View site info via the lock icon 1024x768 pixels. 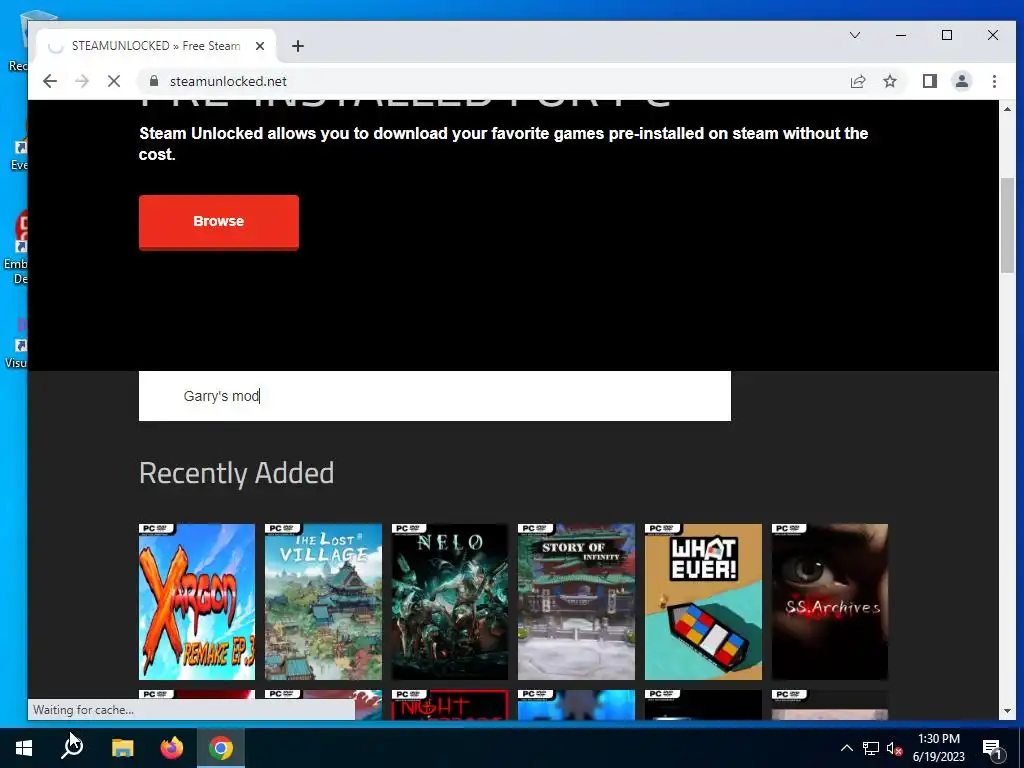[154, 81]
